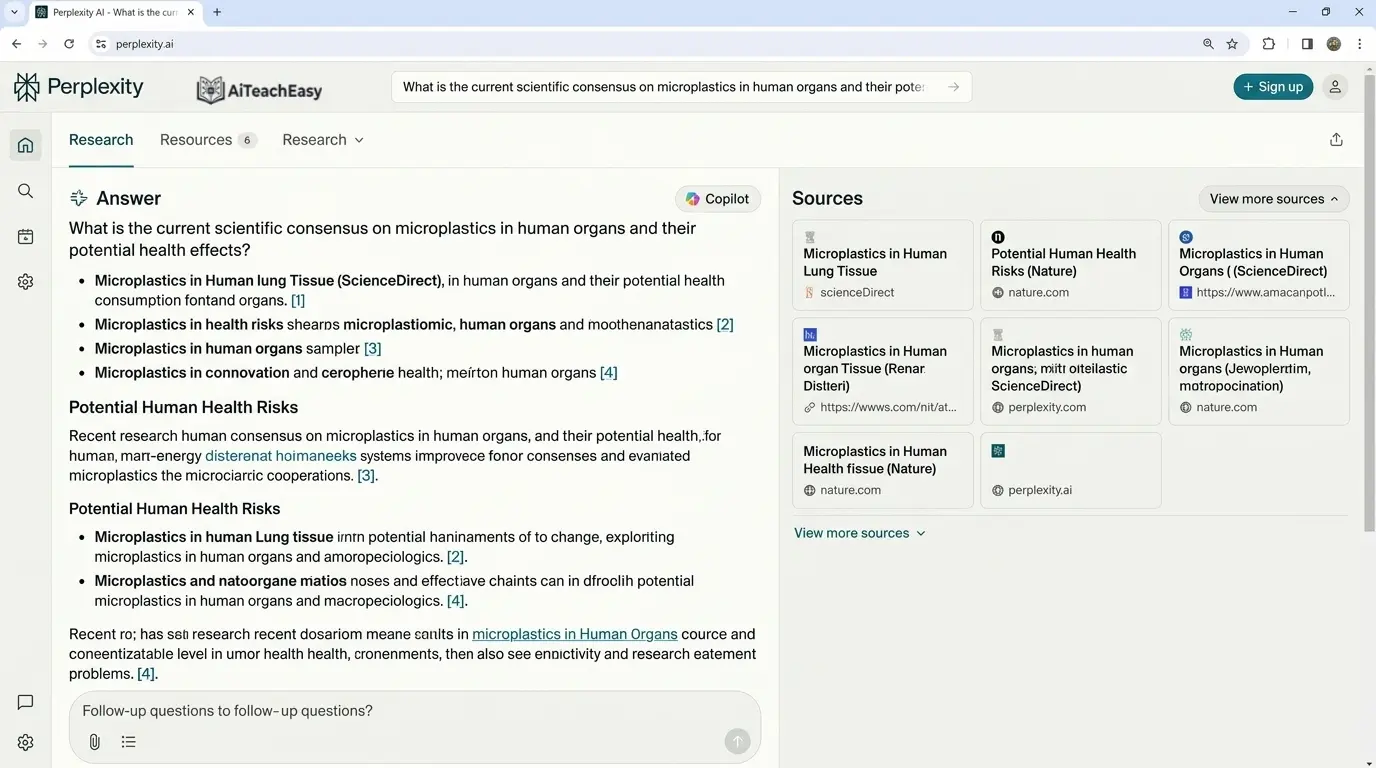Image resolution: width=1376 pixels, height=768 pixels.
Task: Select the Search icon in the sidebar
Action: pyautogui.click(x=24, y=190)
